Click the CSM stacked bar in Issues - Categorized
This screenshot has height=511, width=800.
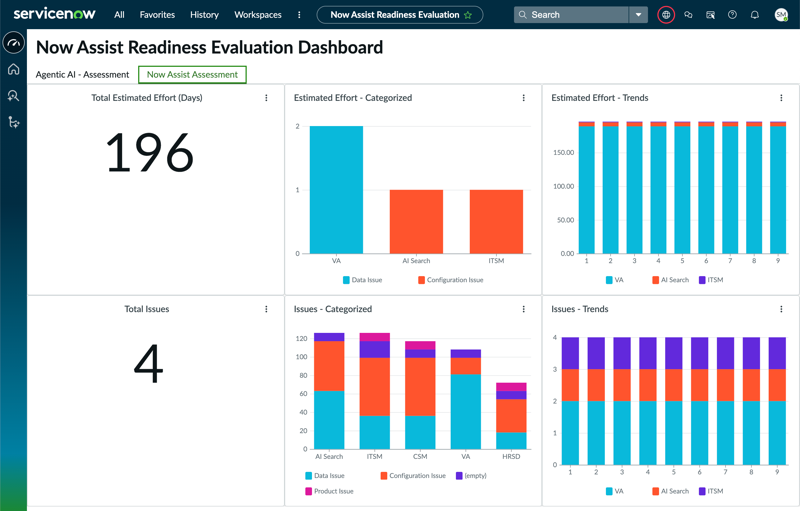tap(420, 395)
